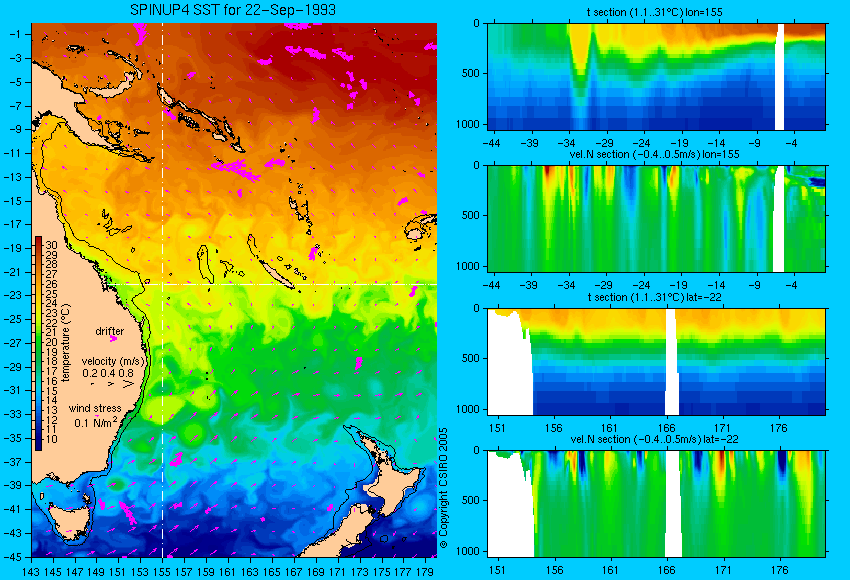Viewport: 850px width, 580px height.
Task: Click '155' on the map longitude axis
Action: [x=162, y=571]
